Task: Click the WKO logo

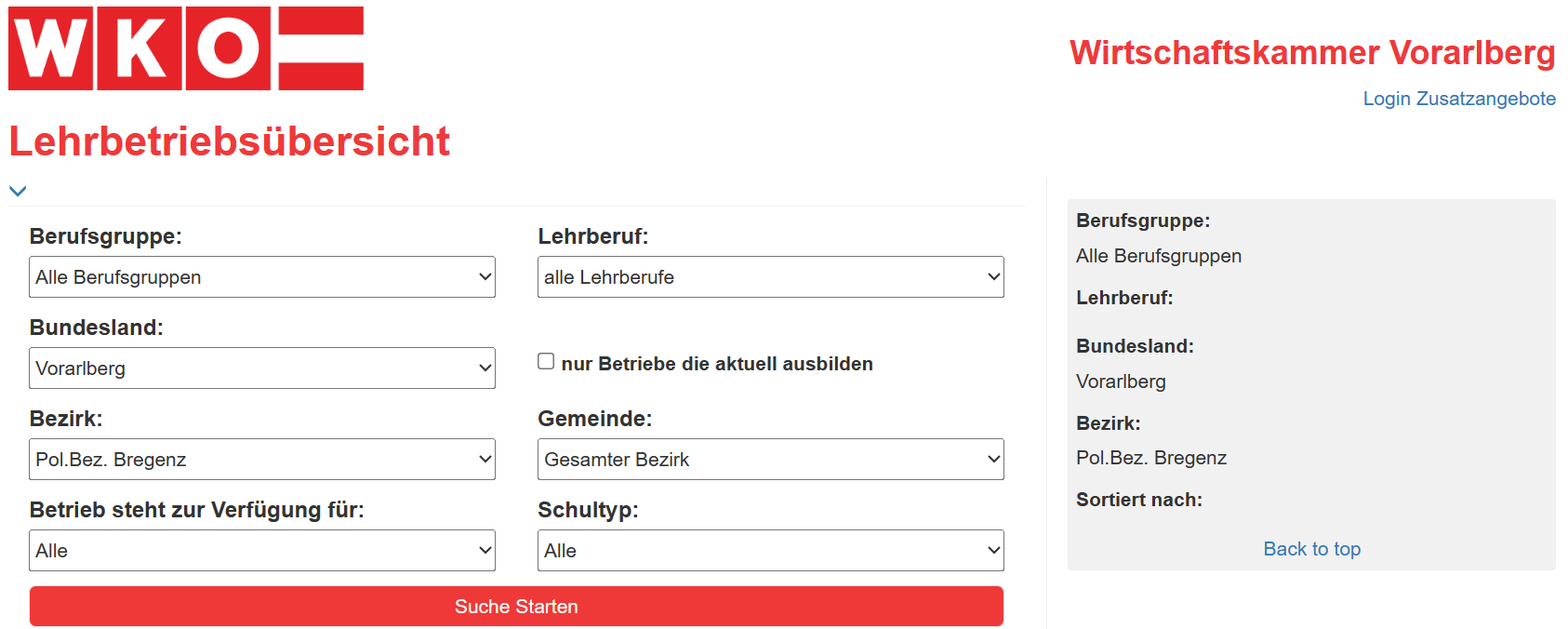Action: [186, 48]
